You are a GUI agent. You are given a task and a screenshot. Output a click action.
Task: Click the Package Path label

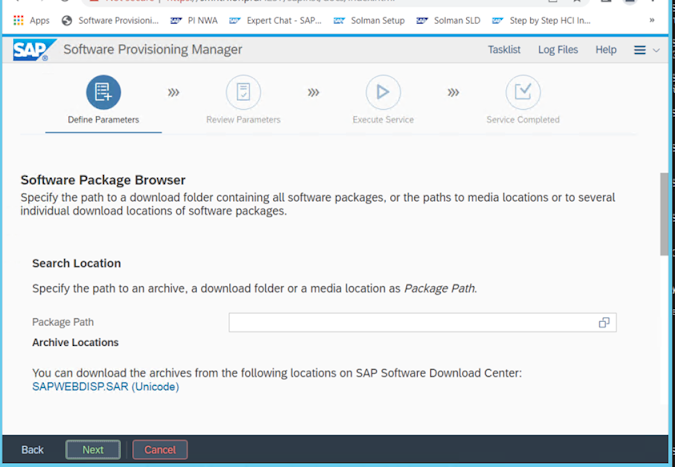coord(63,322)
